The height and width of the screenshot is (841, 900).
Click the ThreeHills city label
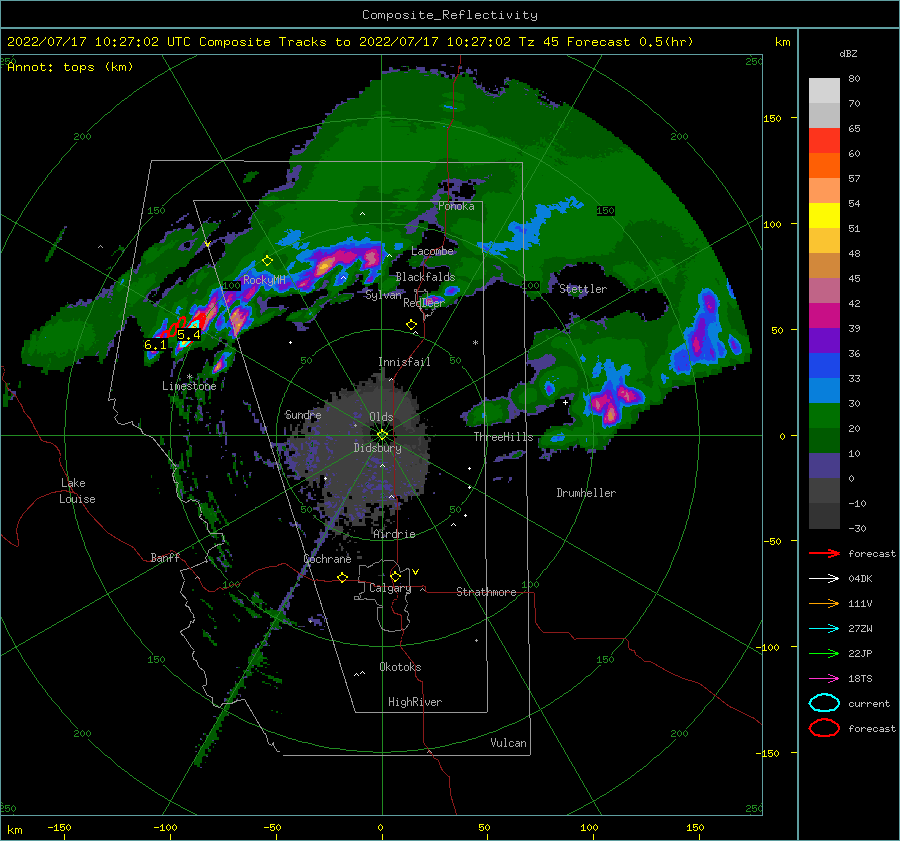(503, 437)
